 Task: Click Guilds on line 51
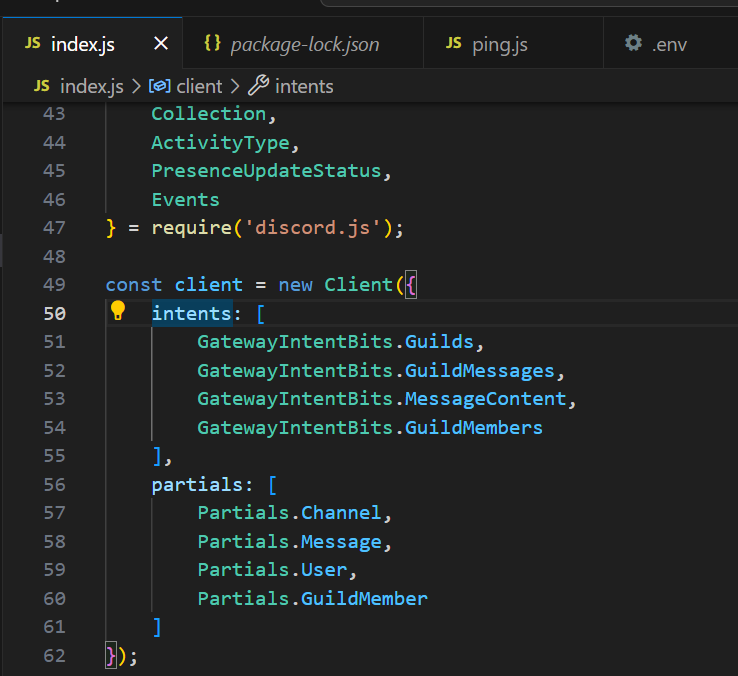439,342
